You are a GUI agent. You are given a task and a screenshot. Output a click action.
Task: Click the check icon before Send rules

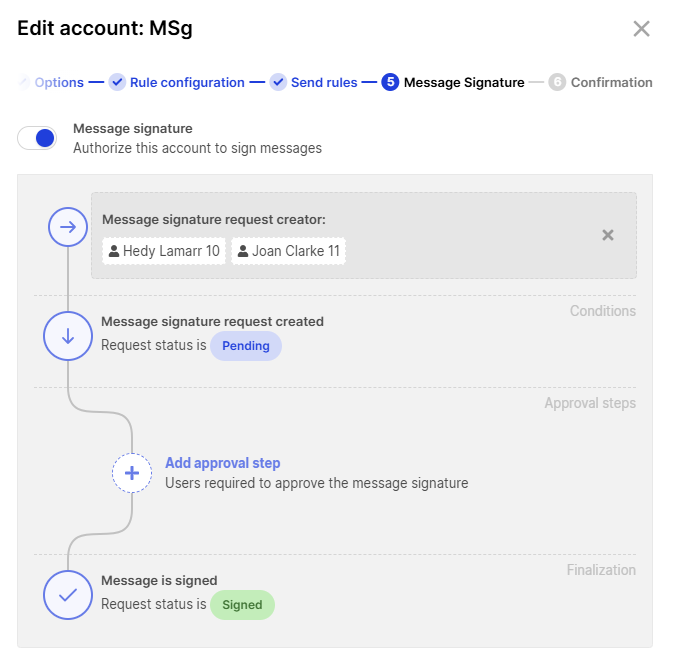[x=278, y=82]
